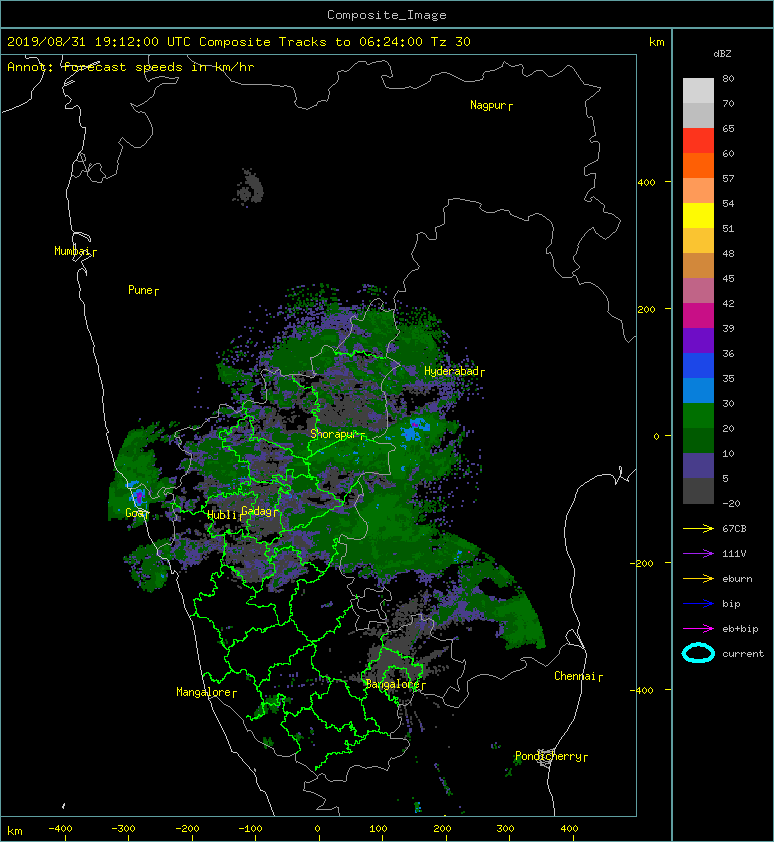Click the dark gray -20 dBZ swatch
Viewport: 774px width, 842px height.
click(698, 491)
